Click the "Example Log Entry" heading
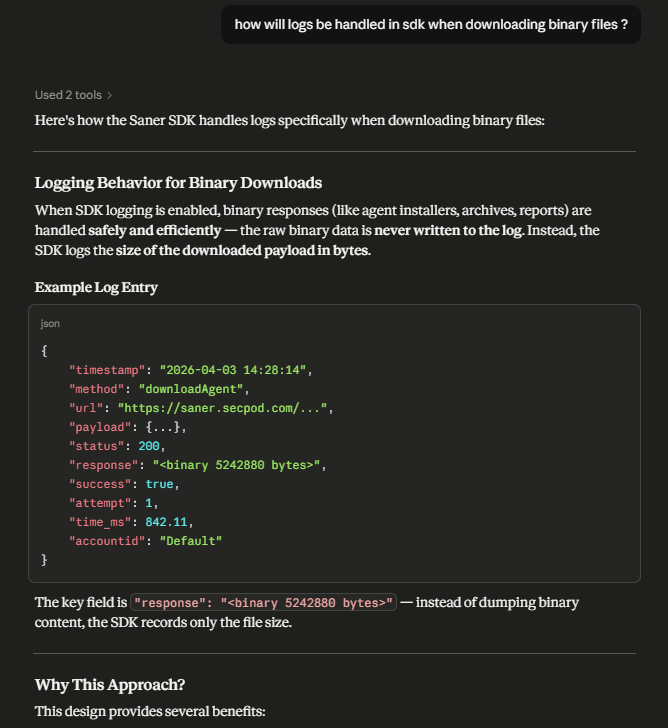668x728 pixels. click(x=96, y=287)
